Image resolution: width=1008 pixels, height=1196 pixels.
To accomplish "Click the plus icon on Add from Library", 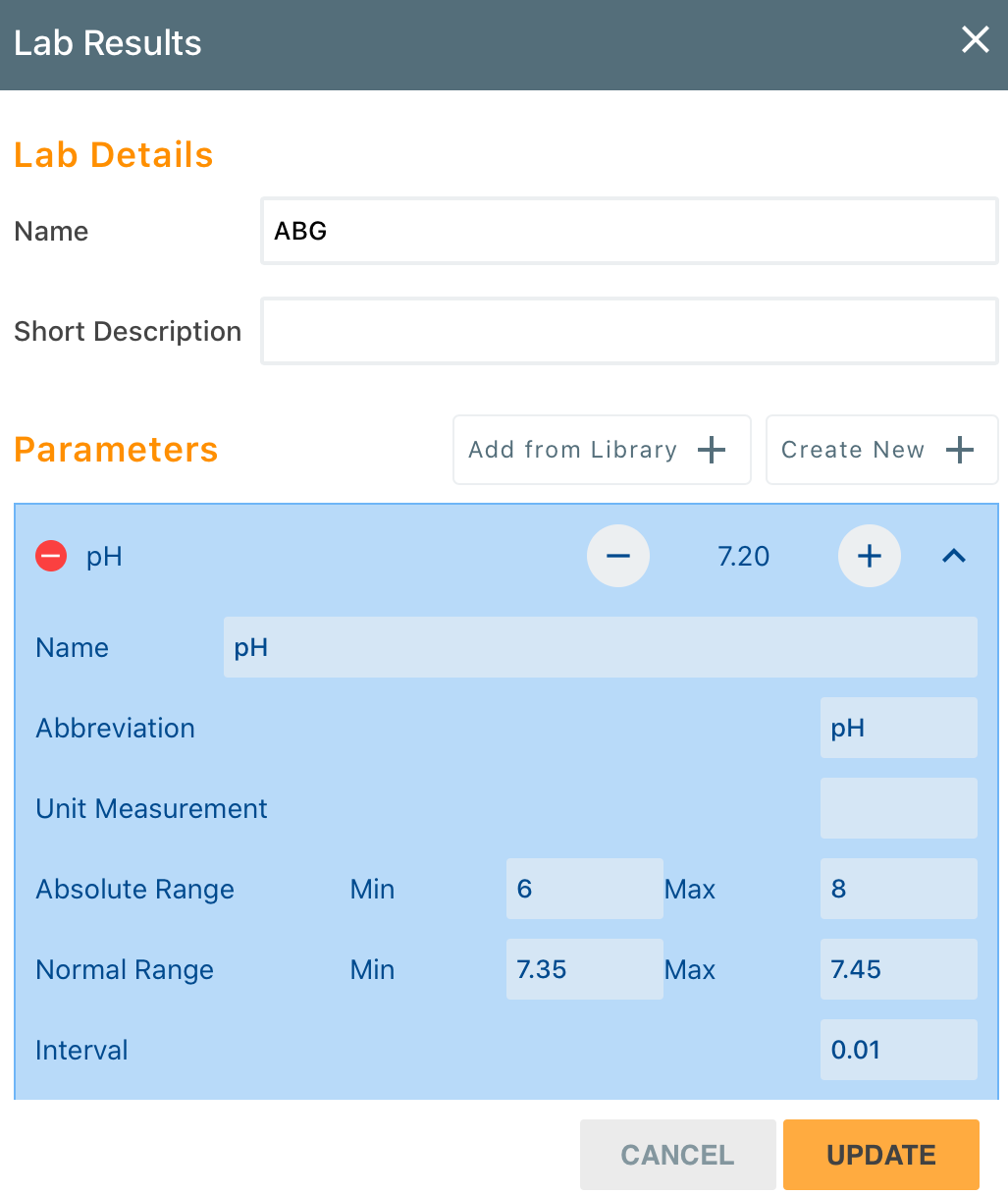I will click(x=711, y=450).
